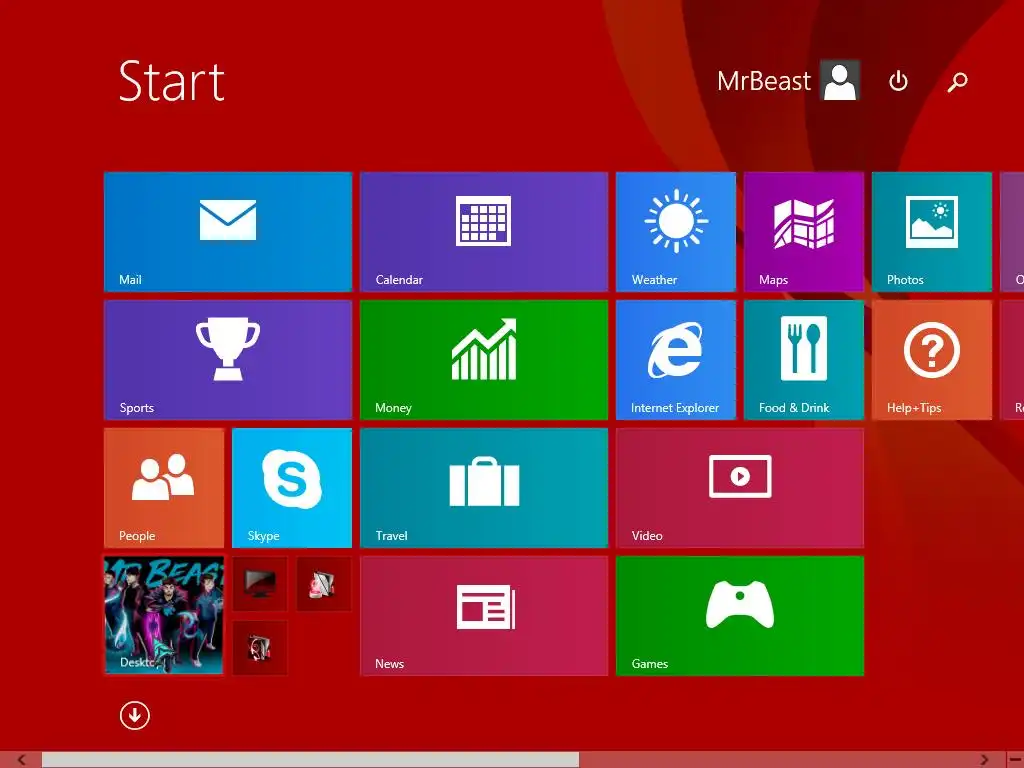Open the Photos tile
Image resolution: width=1024 pixels, height=768 pixels.
point(932,232)
